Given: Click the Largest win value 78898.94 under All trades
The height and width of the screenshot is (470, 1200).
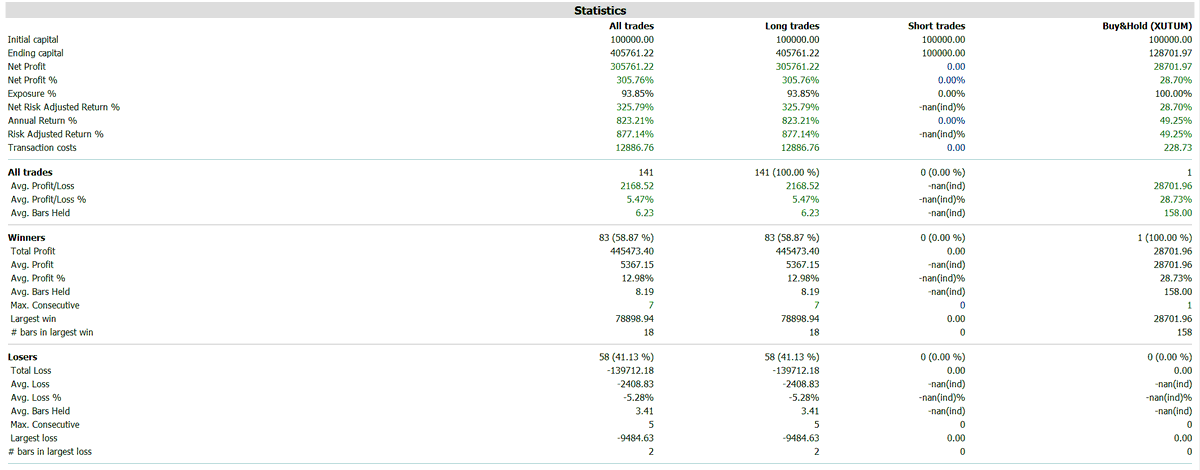Looking at the screenshot, I should 634,318.
